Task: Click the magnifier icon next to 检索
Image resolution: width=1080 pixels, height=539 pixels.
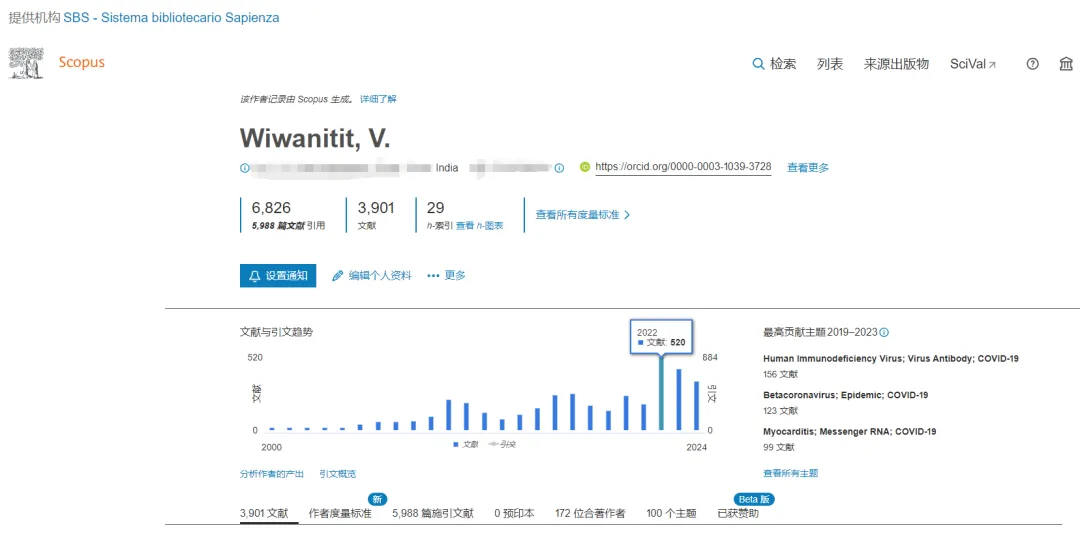Action: [758, 64]
